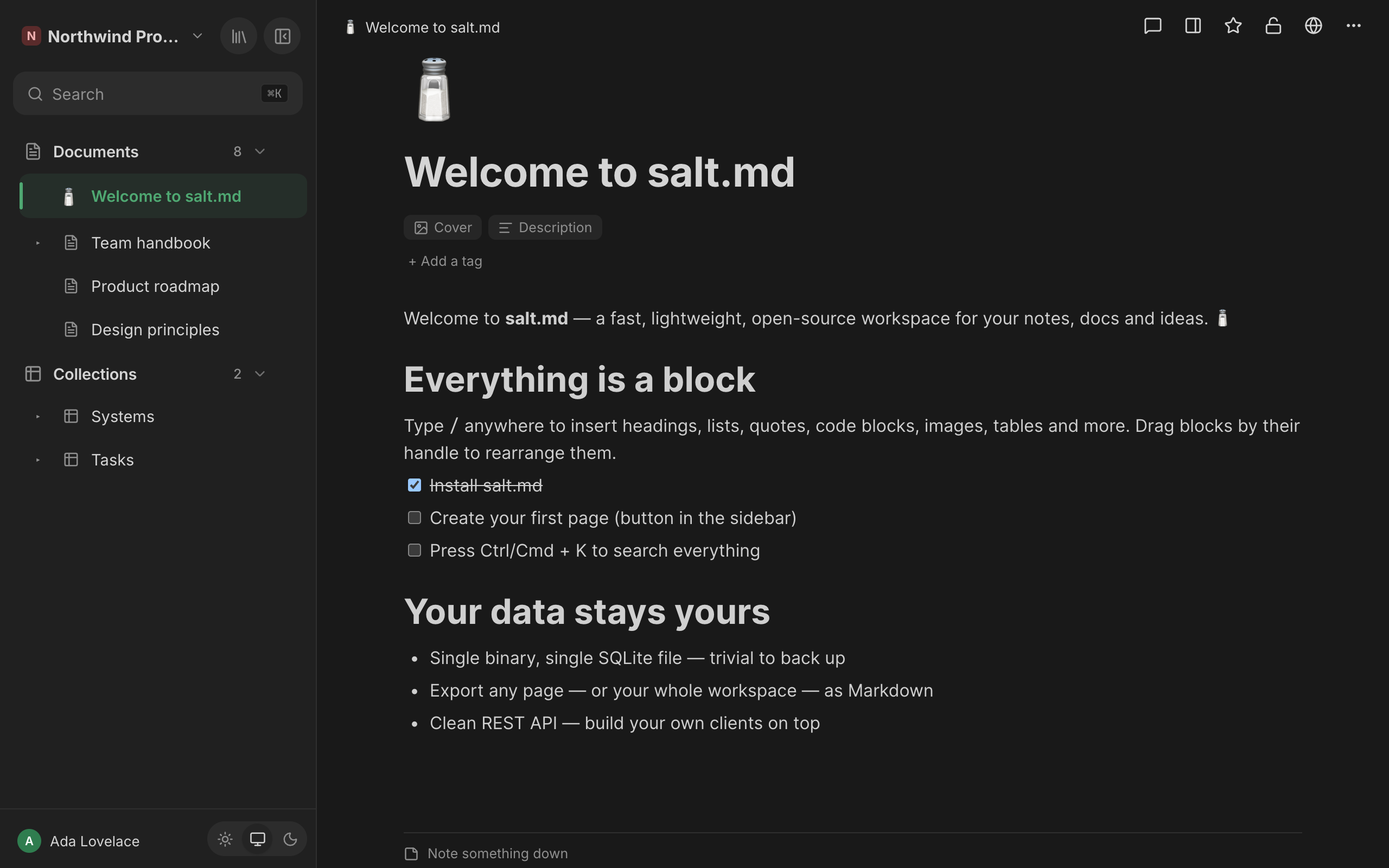
Task: Click the Collections section table icon
Action: (x=33, y=374)
